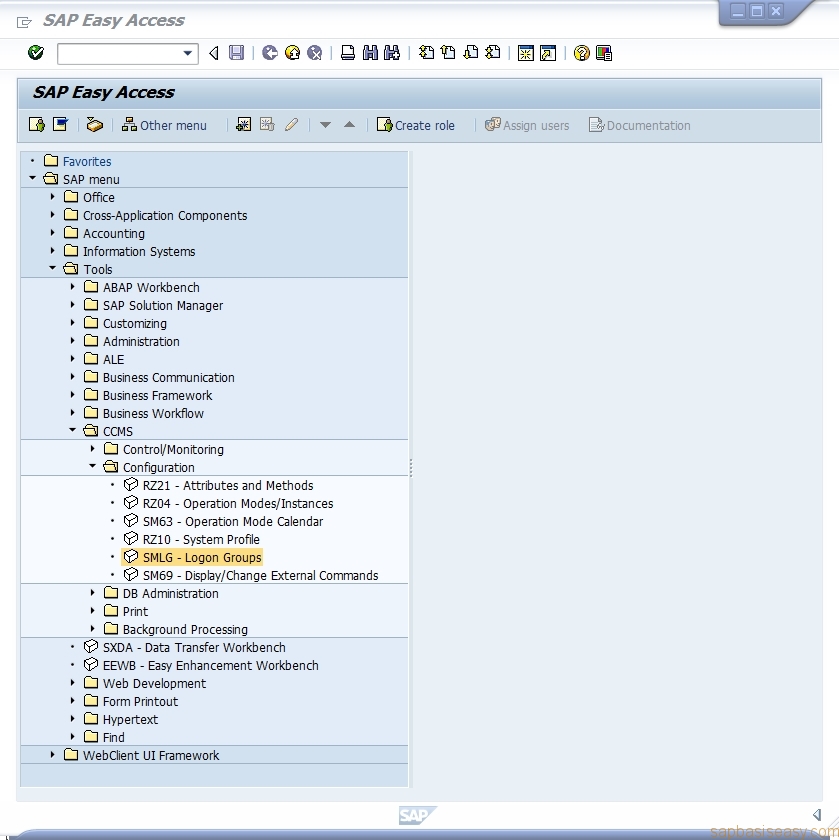
Task: Collapse the CCMS folder
Action: [x=70, y=431]
